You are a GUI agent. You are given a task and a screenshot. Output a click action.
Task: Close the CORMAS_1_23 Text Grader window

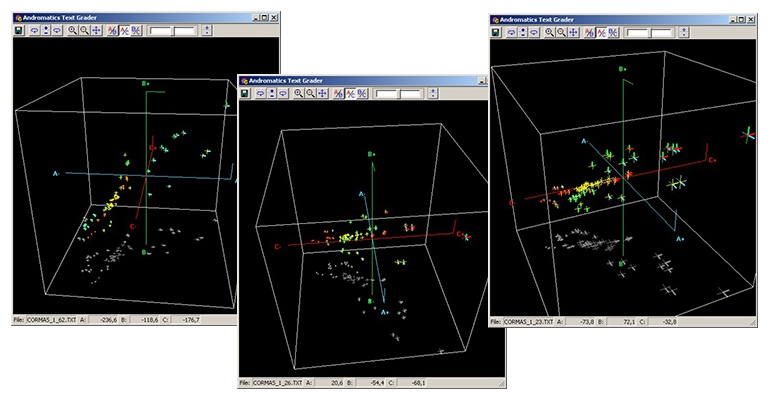[x=750, y=18]
